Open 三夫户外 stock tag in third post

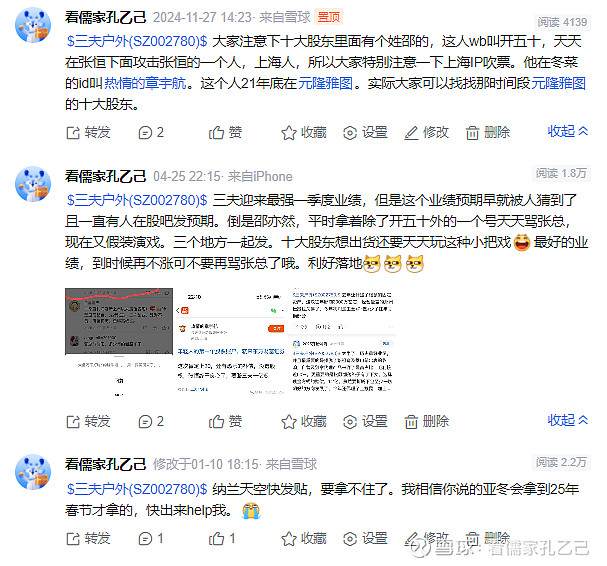pyautogui.click(x=137, y=489)
